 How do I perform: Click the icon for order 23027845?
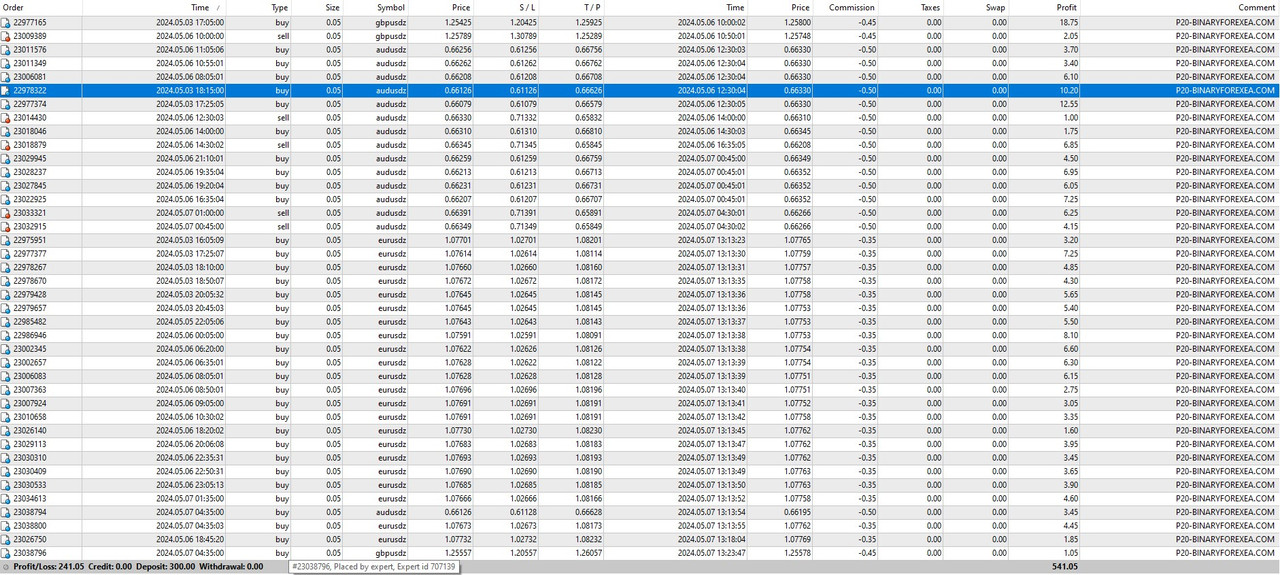[x=6, y=185]
